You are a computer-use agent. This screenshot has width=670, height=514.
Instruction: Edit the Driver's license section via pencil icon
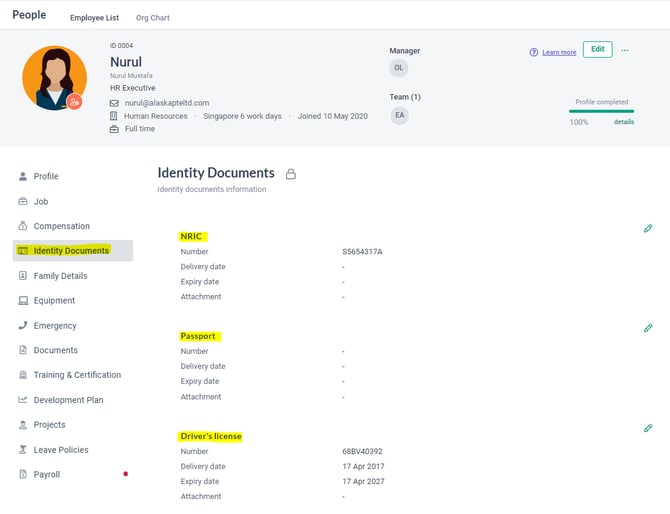648,428
